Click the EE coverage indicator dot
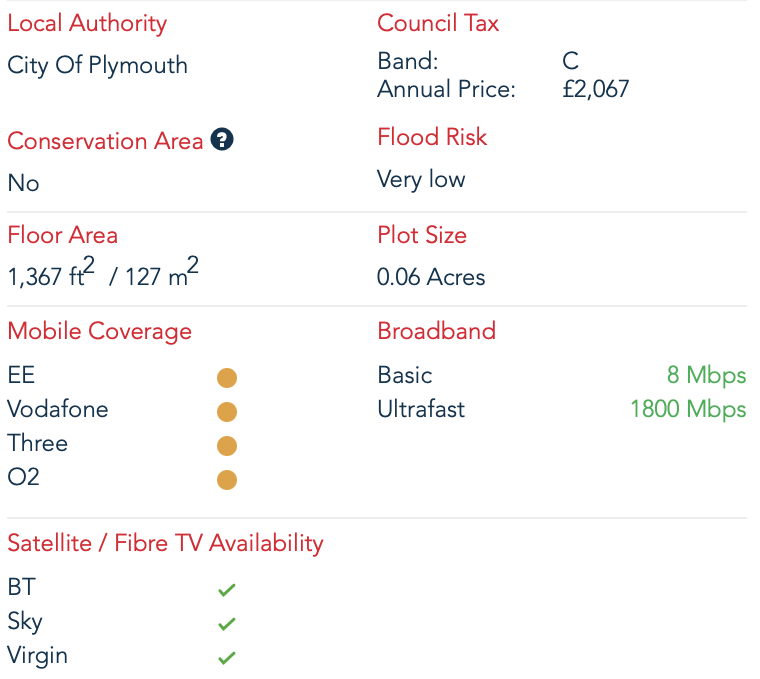Screen dimensions: 760x679 227,378
